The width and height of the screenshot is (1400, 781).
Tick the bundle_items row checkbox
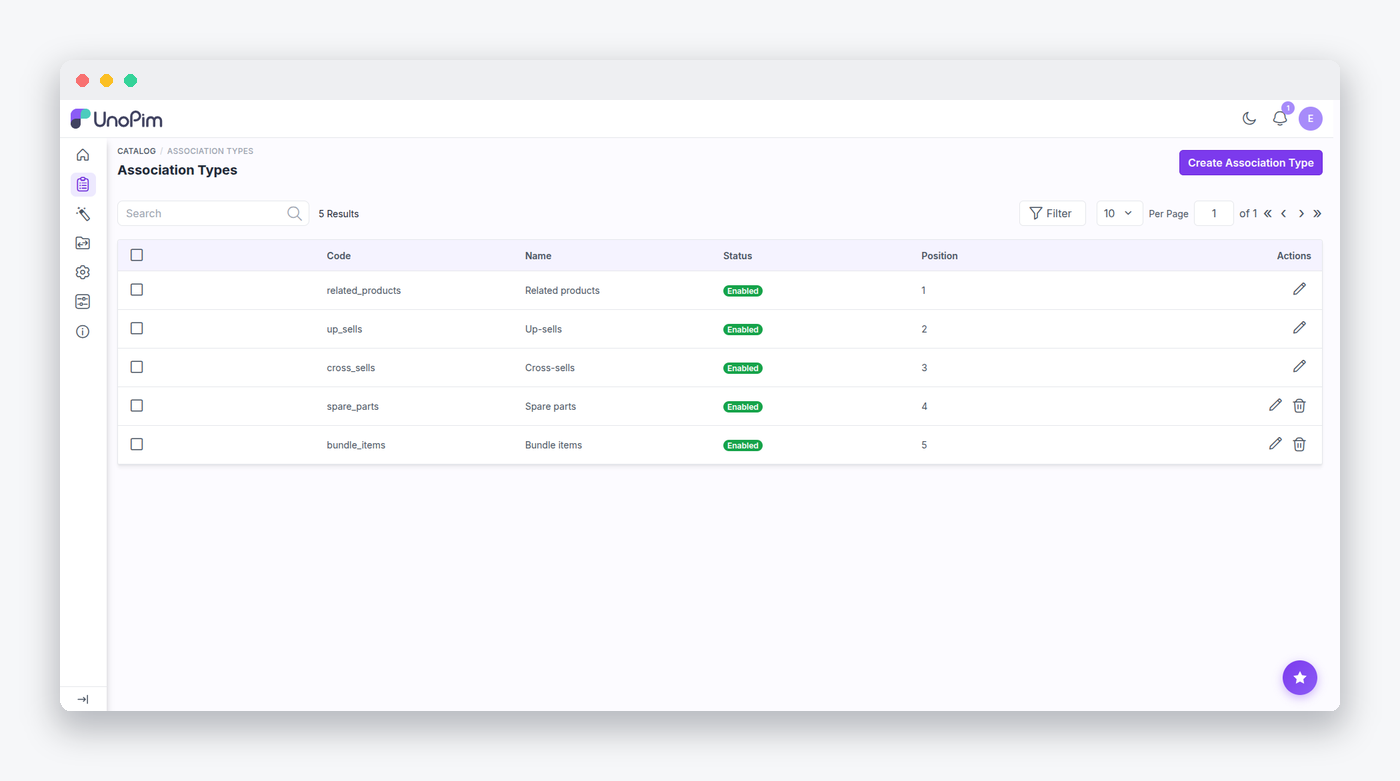[x=137, y=444]
